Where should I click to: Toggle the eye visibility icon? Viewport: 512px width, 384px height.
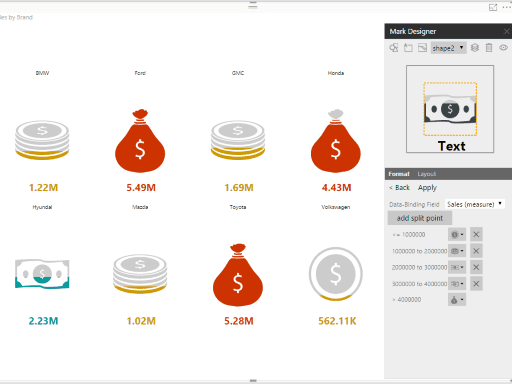coord(503,48)
